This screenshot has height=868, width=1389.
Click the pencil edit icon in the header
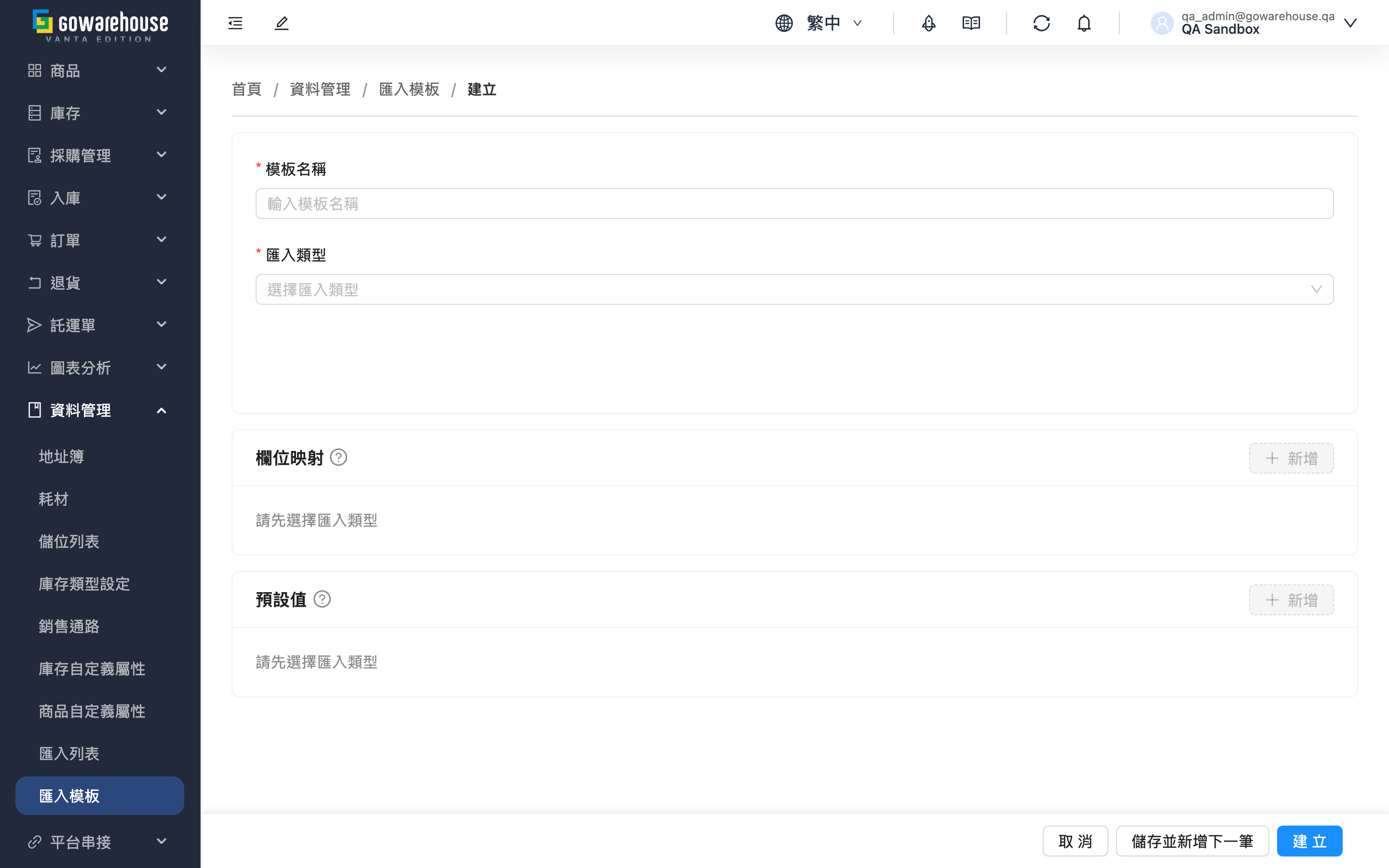coord(281,23)
